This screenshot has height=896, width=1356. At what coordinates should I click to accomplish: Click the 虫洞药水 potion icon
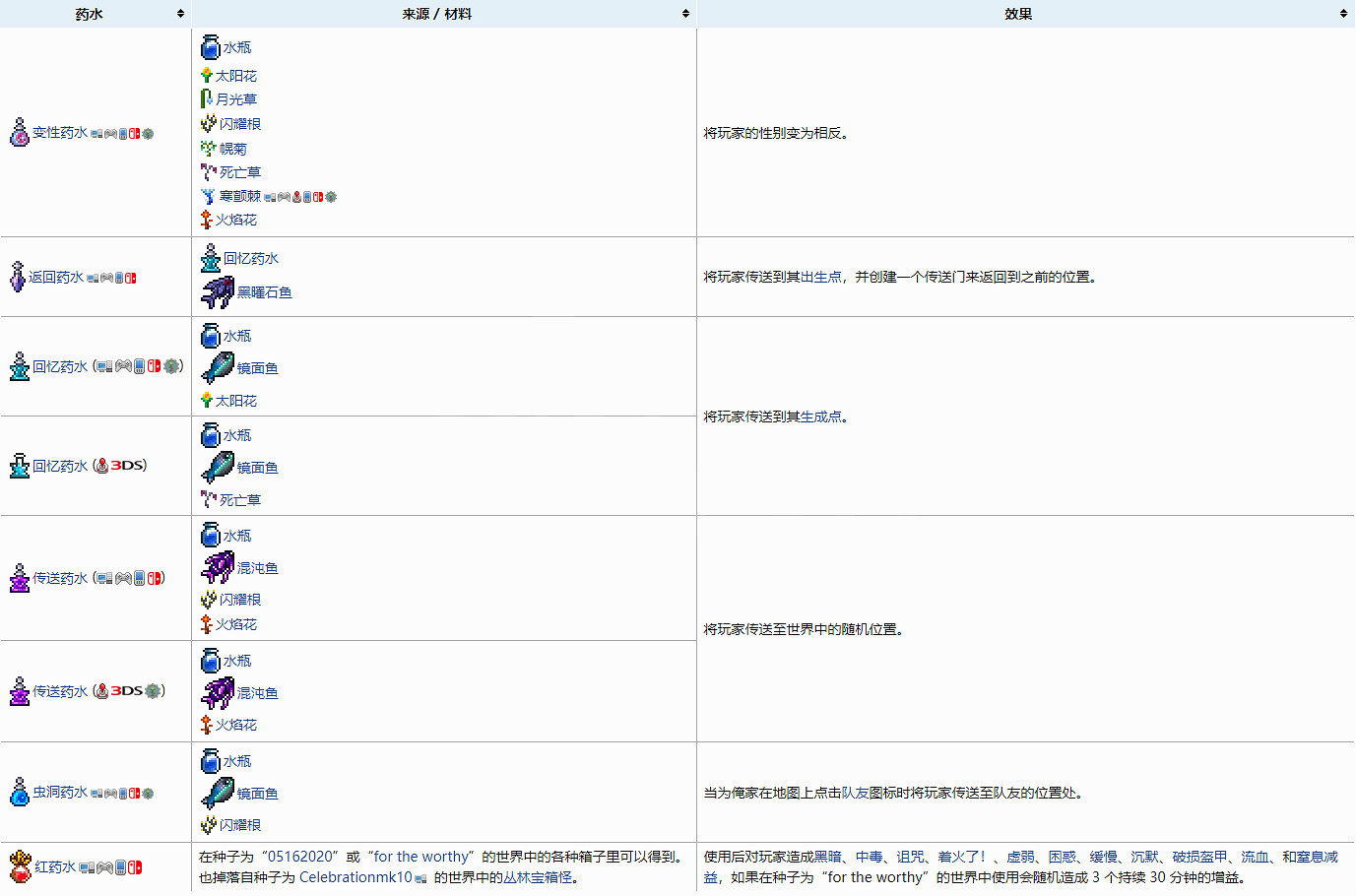pyautogui.click(x=20, y=792)
